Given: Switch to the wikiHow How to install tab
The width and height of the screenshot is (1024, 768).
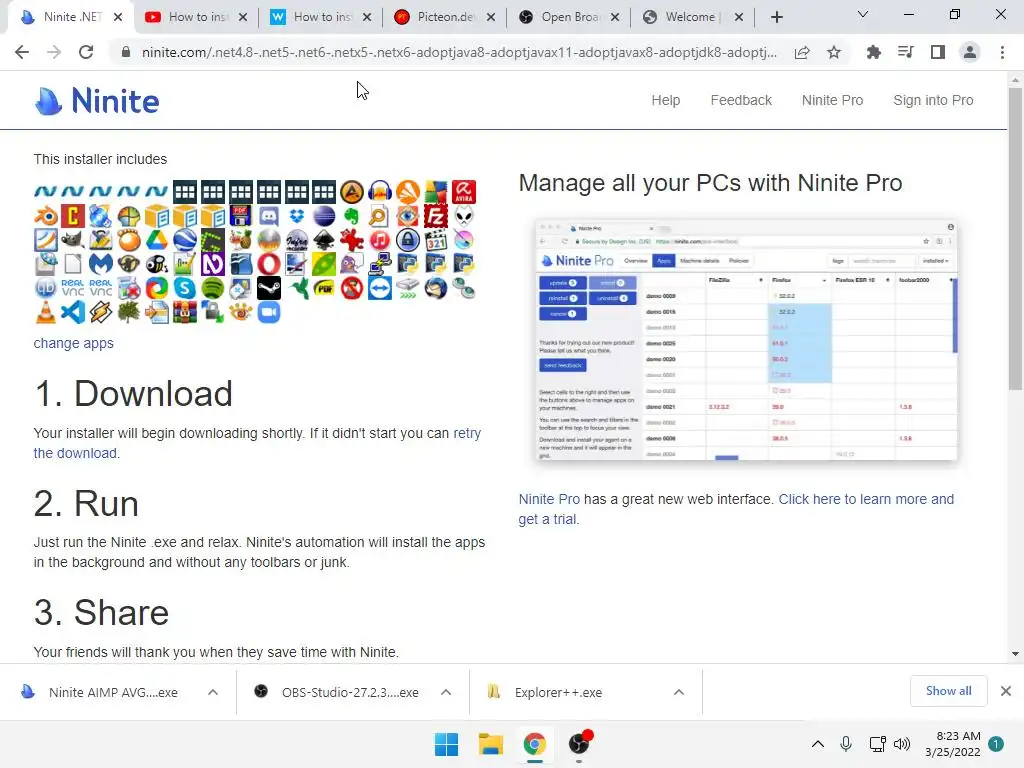Looking at the screenshot, I should pyautogui.click(x=321, y=17).
